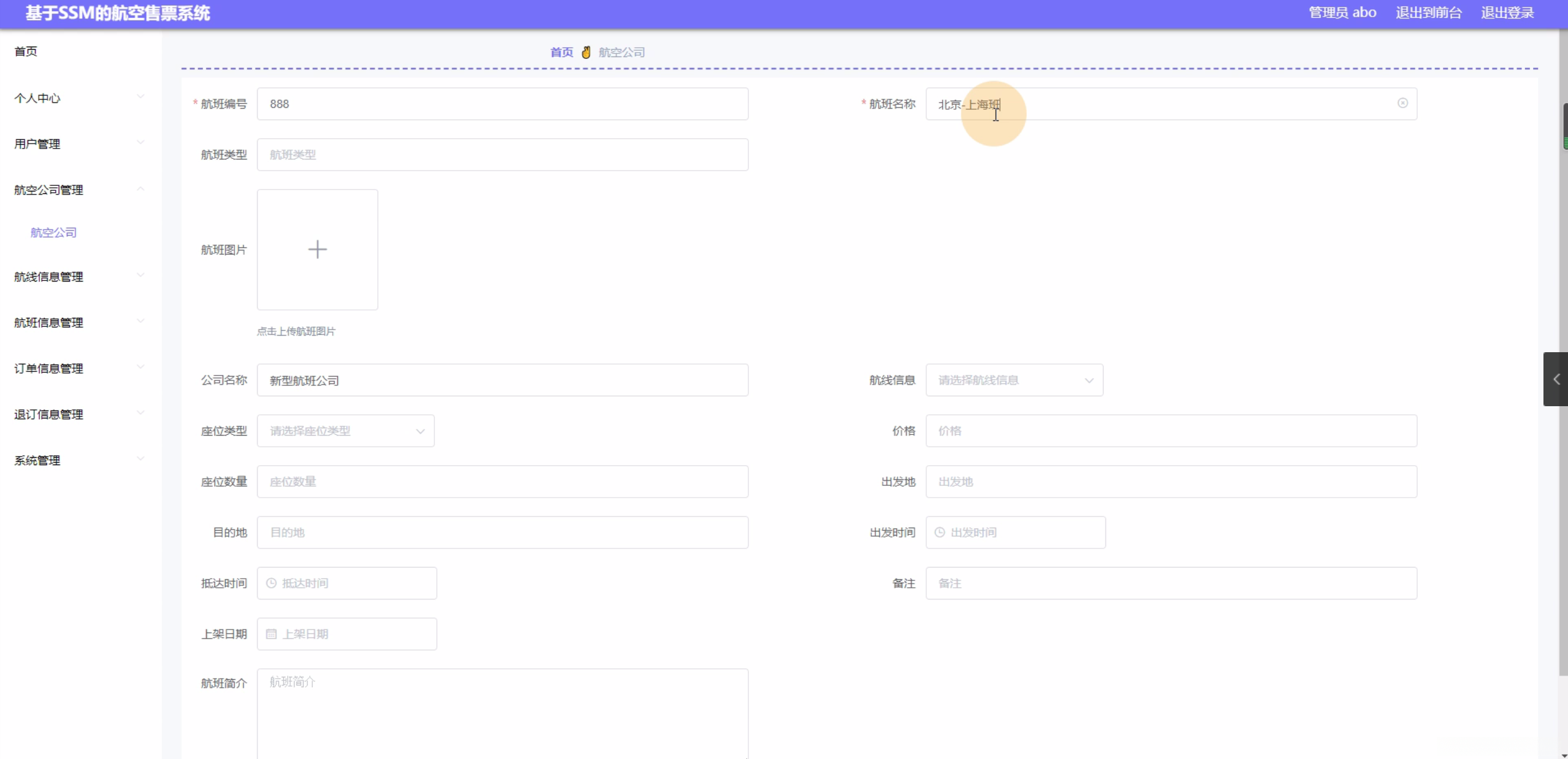This screenshot has width=1568, height=759.
Task: Click the calendar icon in 上架日期 field
Action: click(271, 634)
